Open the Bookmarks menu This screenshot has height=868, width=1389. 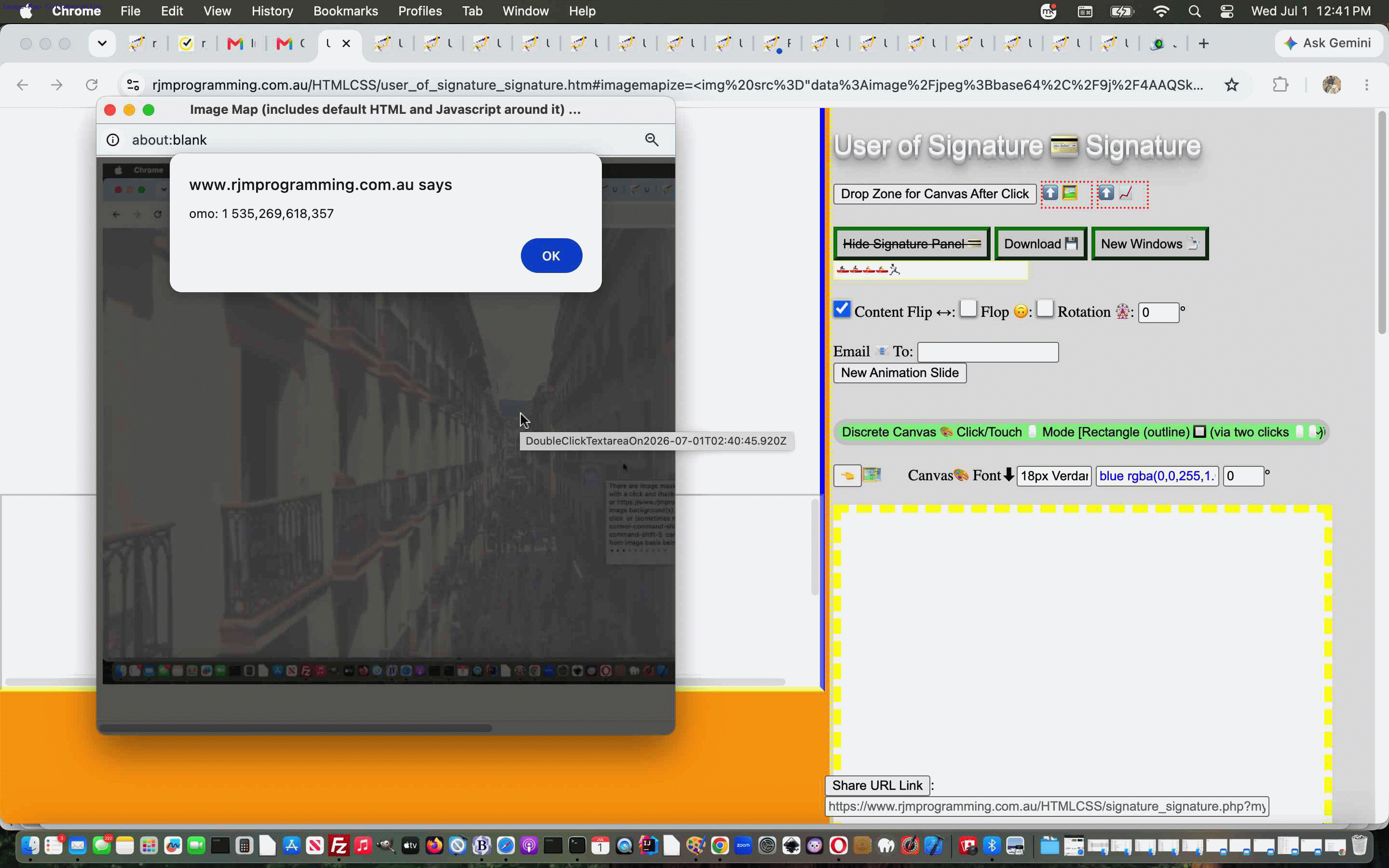click(x=345, y=11)
